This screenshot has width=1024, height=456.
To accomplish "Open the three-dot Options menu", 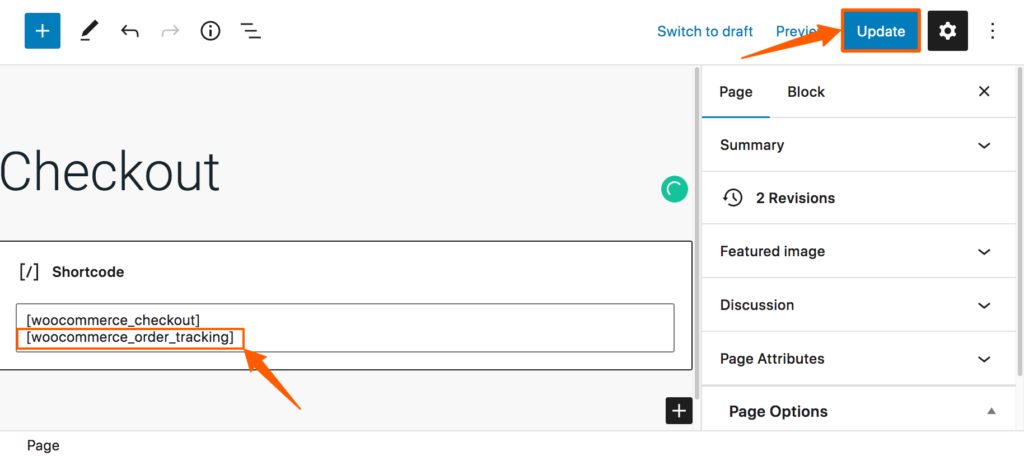I will pos(993,31).
